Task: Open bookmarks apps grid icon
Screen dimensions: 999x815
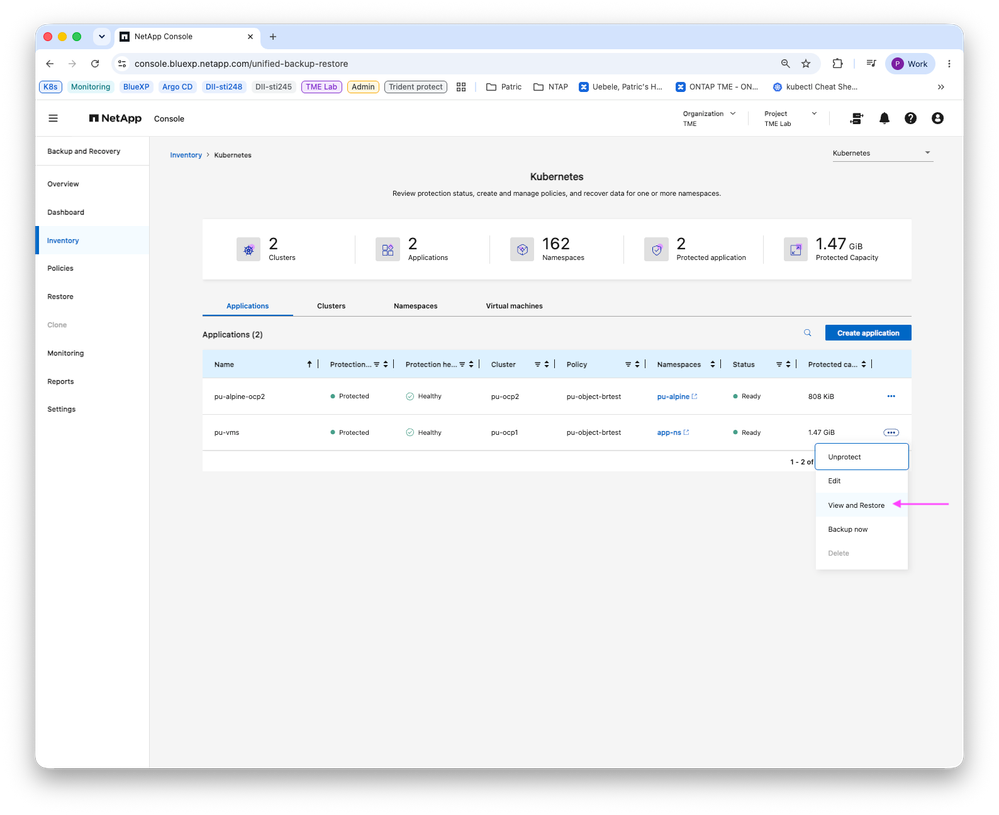Action: point(461,87)
